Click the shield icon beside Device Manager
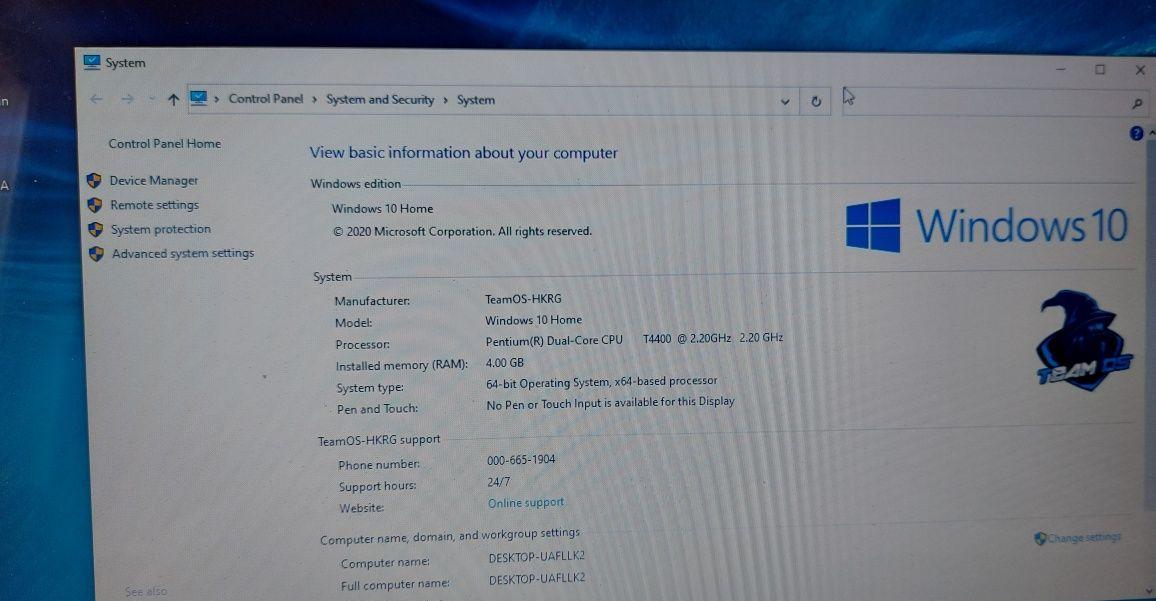1156x601 pixels. pos(94,181)
